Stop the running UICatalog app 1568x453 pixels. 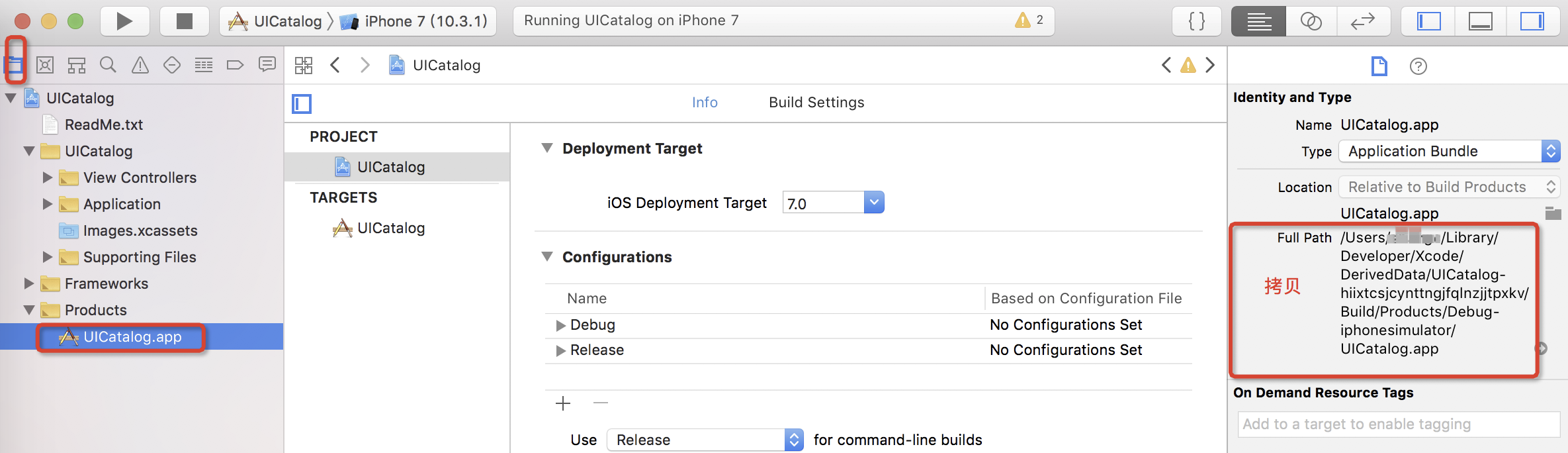[x=184, y=21]
